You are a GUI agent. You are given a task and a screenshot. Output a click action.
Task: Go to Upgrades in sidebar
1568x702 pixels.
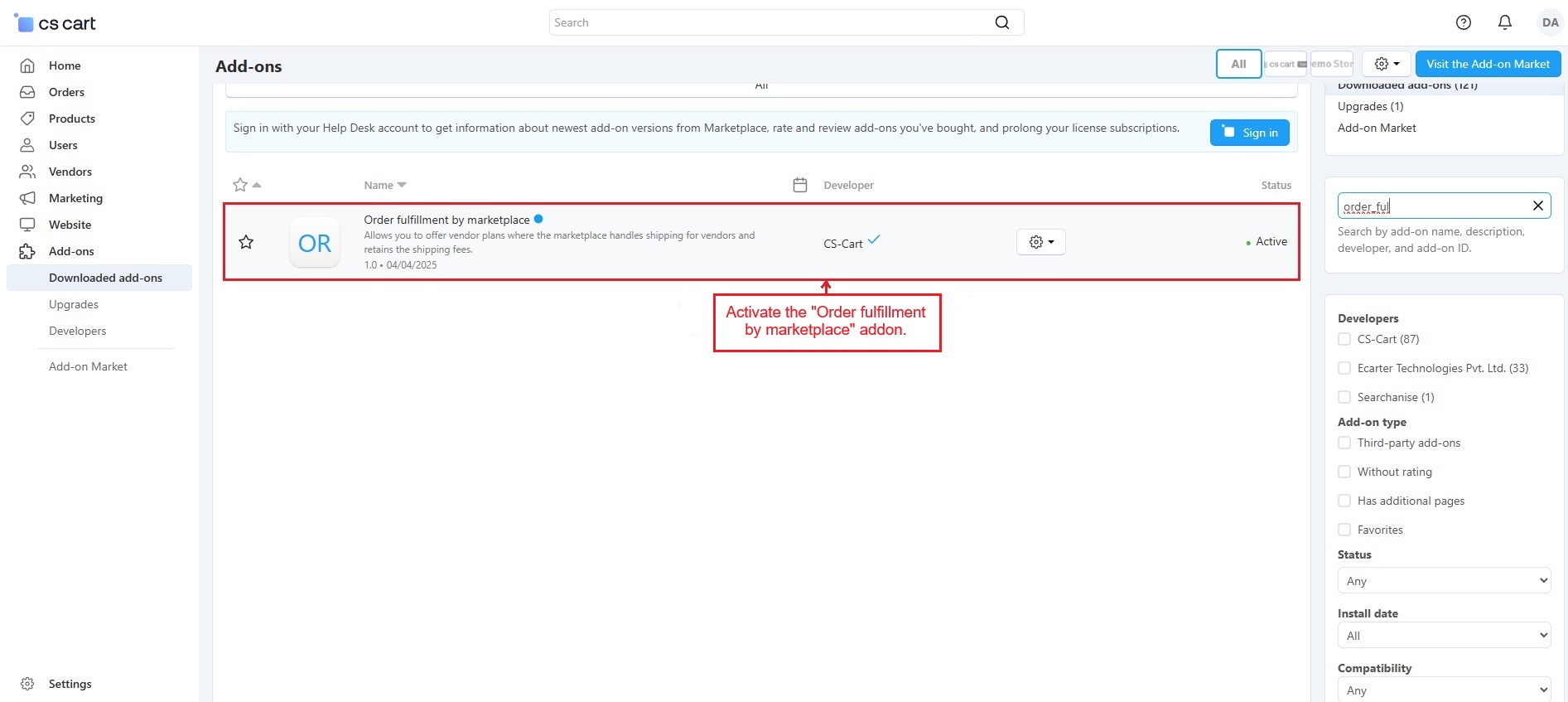[74, 304]
